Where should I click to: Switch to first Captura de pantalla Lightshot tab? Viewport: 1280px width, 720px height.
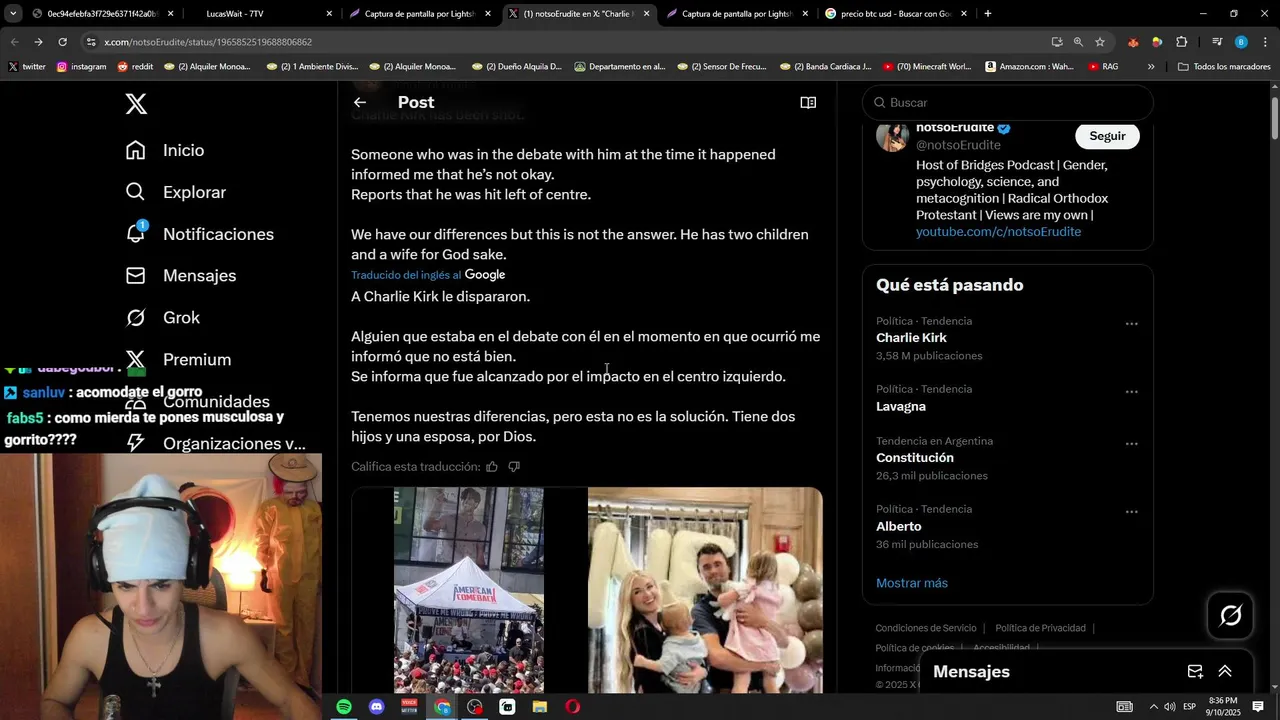coord(420,14)
